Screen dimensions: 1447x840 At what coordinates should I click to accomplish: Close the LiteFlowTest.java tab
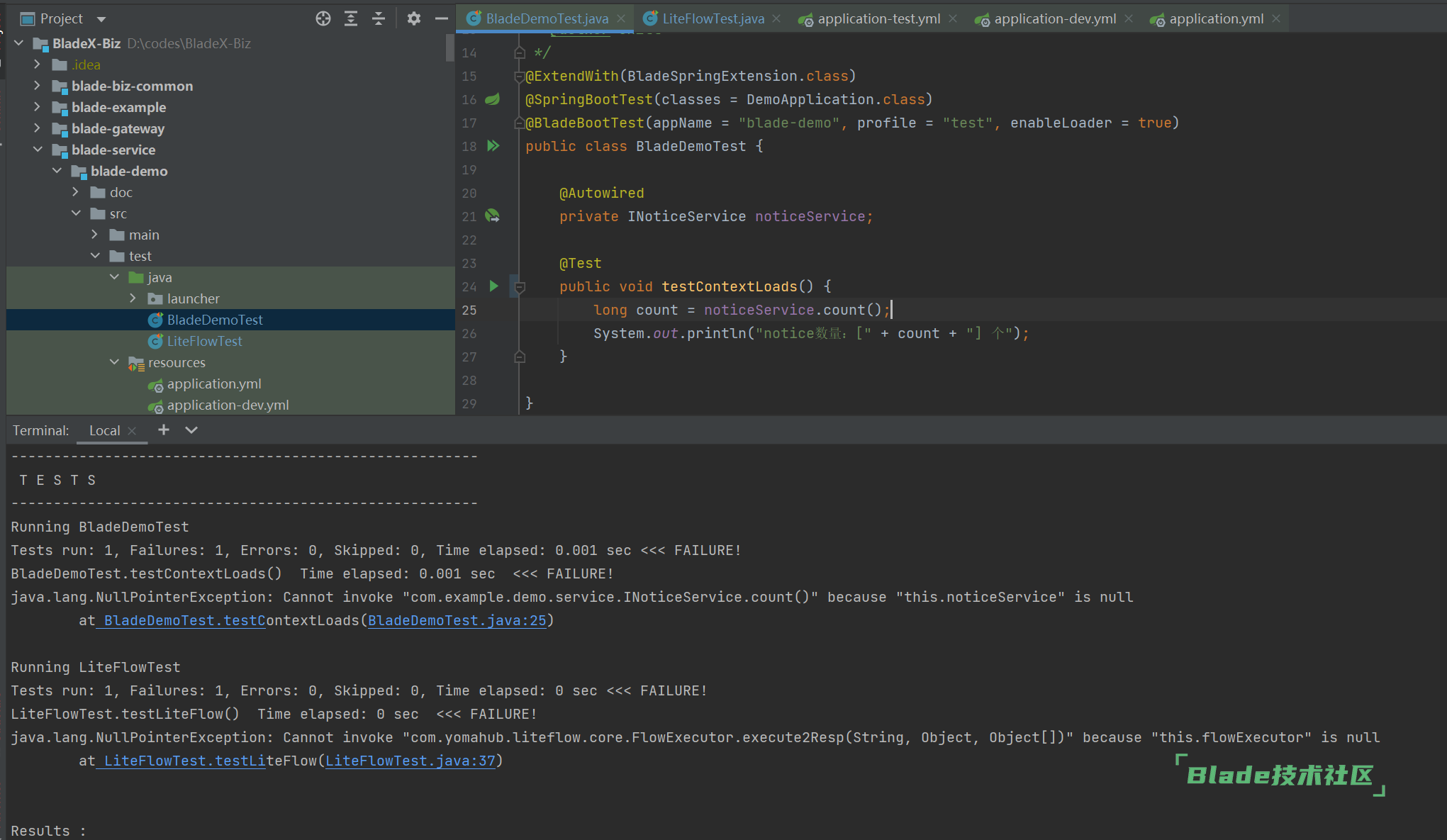[x=777, y=19]
